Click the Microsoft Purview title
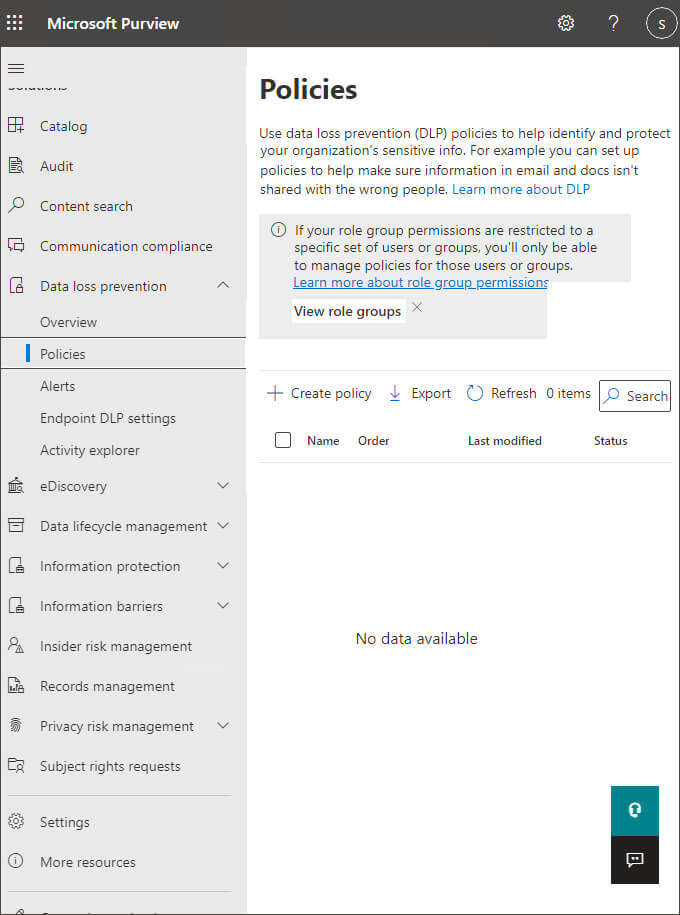The width and height of the screenshot is (680, 915). (113, 23)
